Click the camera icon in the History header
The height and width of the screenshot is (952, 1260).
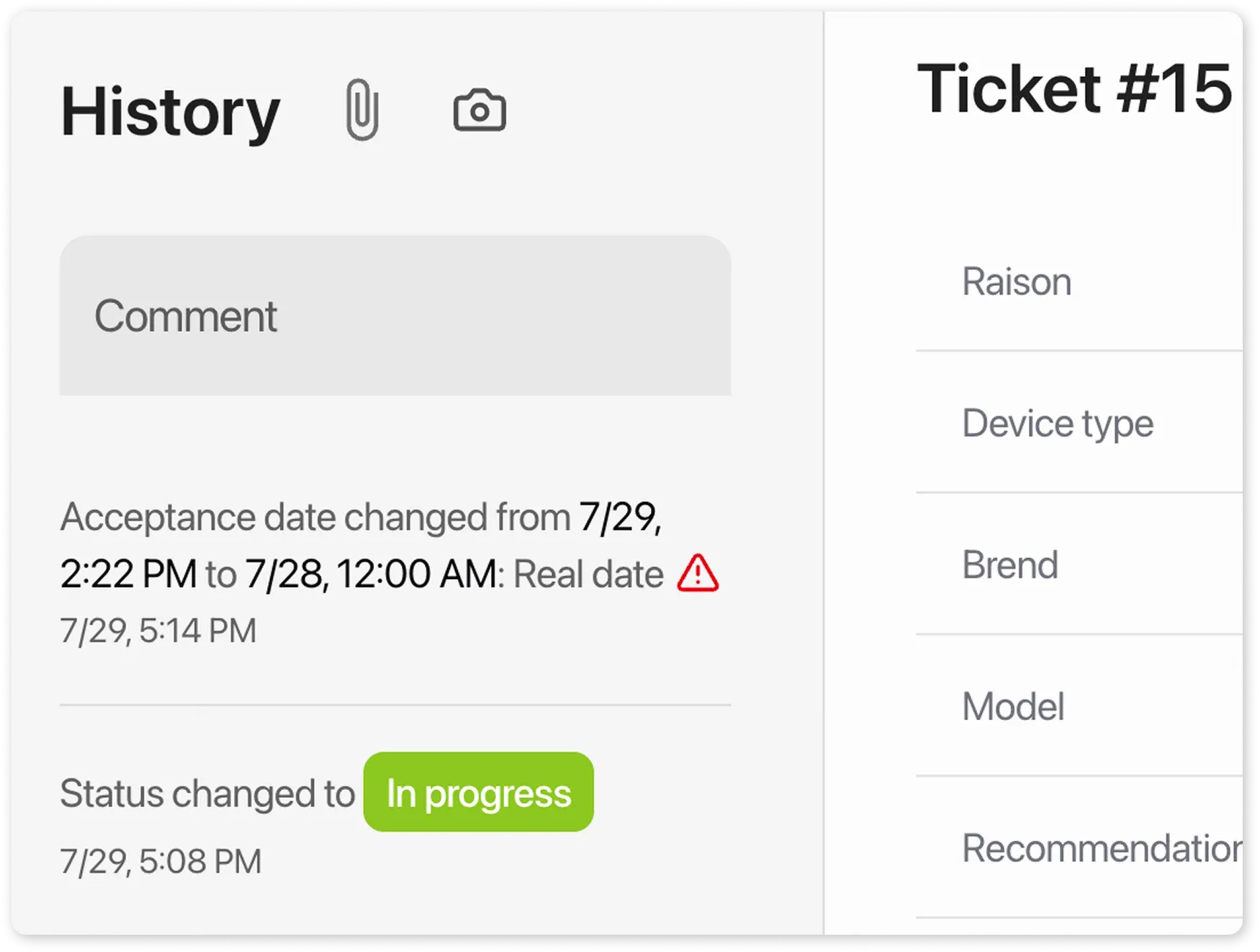coord(480,109)
